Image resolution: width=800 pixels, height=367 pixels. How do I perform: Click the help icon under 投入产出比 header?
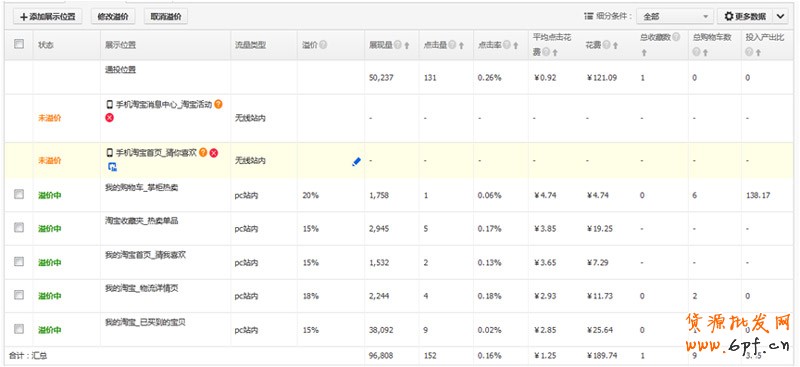click(x=749, y=52)
